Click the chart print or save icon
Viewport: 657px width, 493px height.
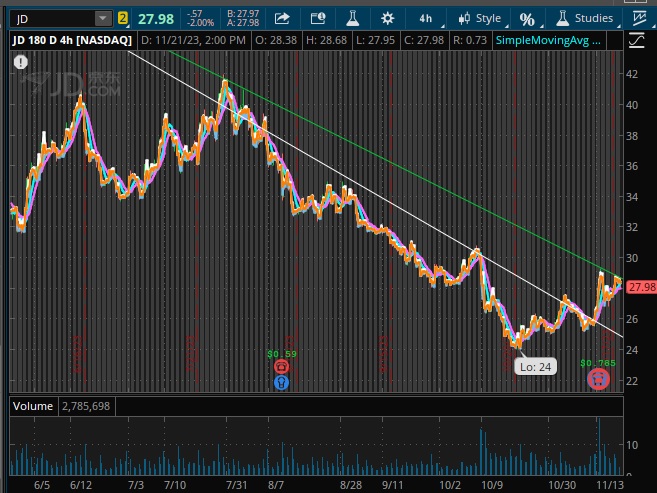click(x=318, y=18)
